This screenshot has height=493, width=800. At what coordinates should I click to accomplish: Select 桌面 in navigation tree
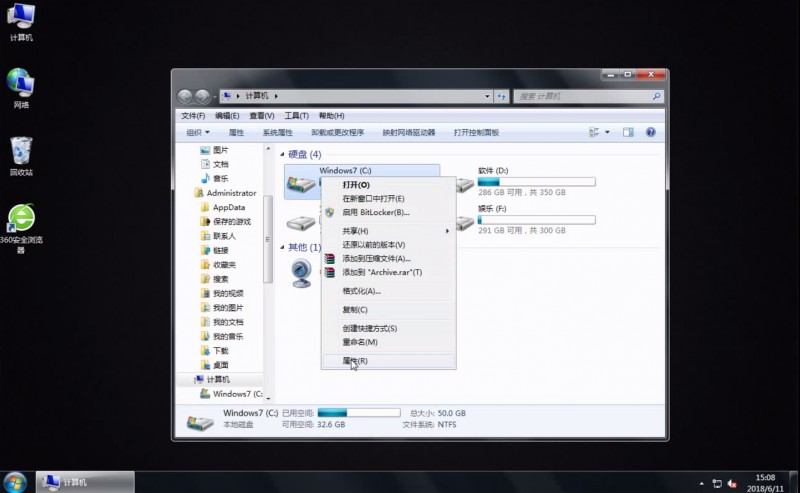pos(214,365)
